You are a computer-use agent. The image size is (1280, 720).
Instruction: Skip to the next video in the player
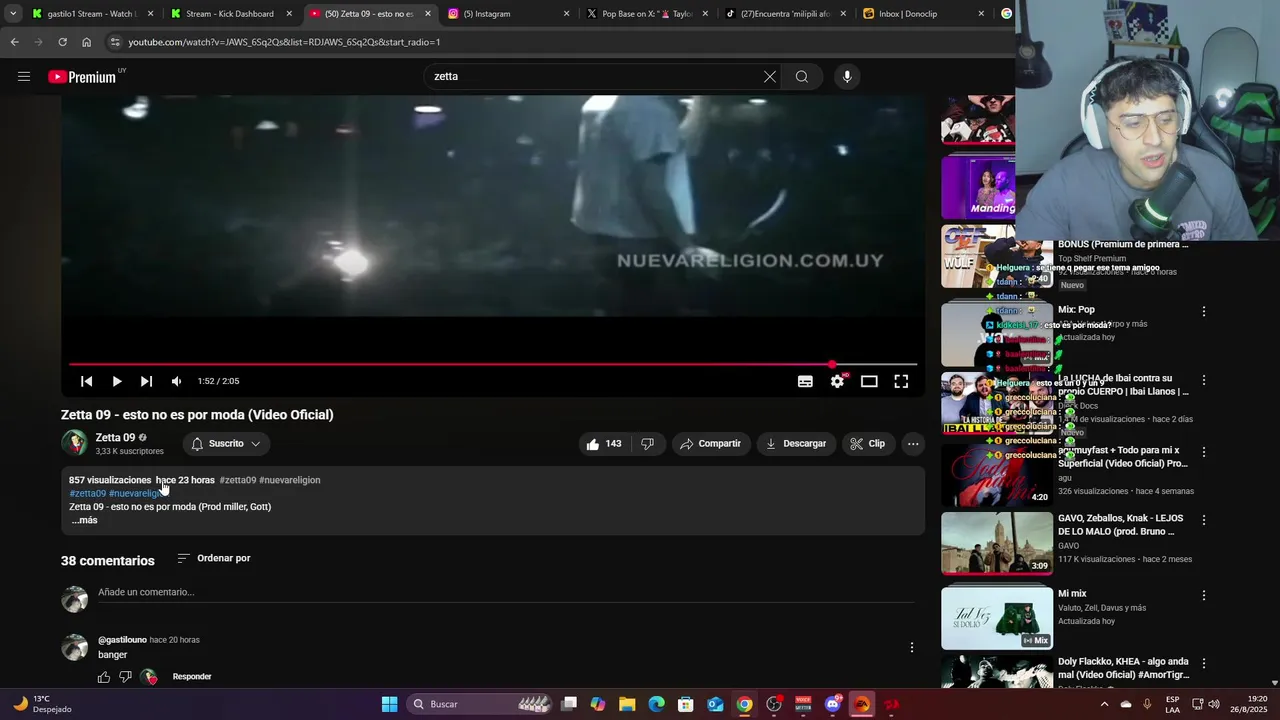point(147,381)
